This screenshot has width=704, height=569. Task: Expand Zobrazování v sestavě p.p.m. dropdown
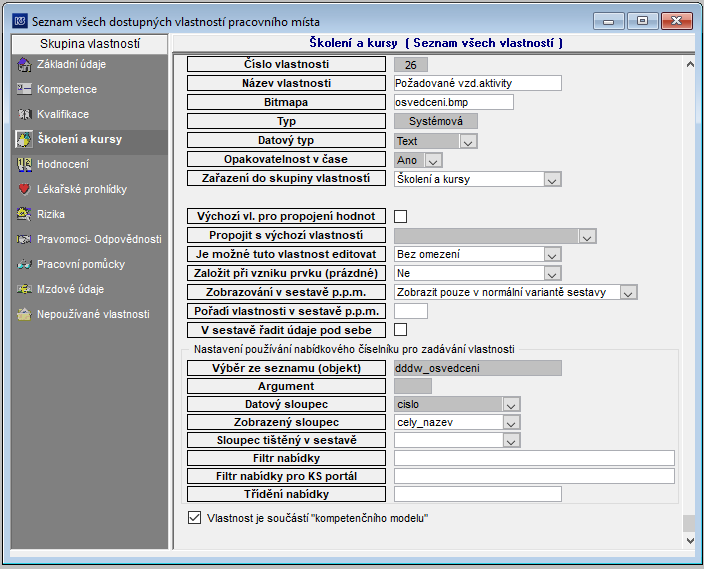coord(628,292)
